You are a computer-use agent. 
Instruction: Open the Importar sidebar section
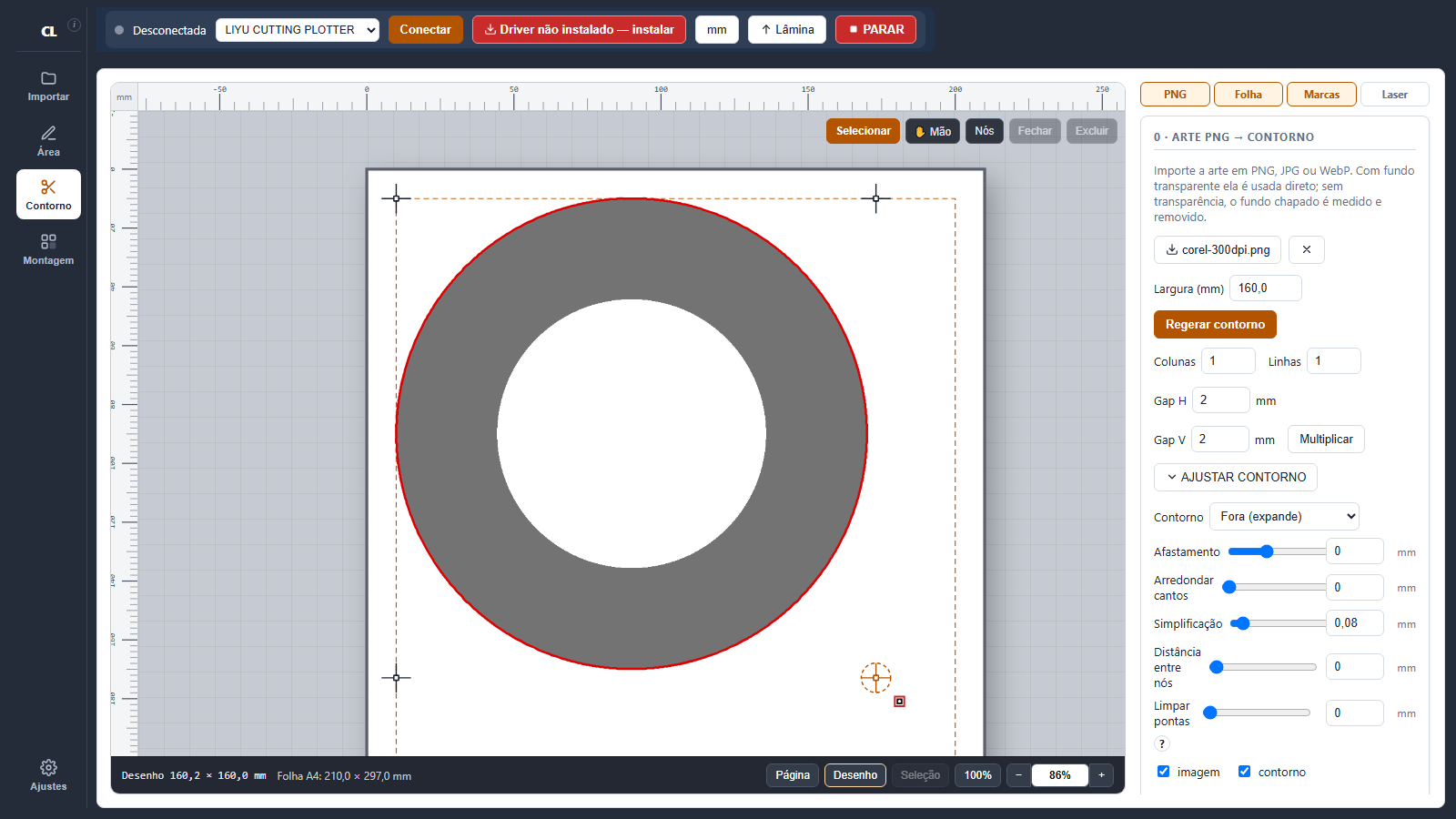click(48, 86)
